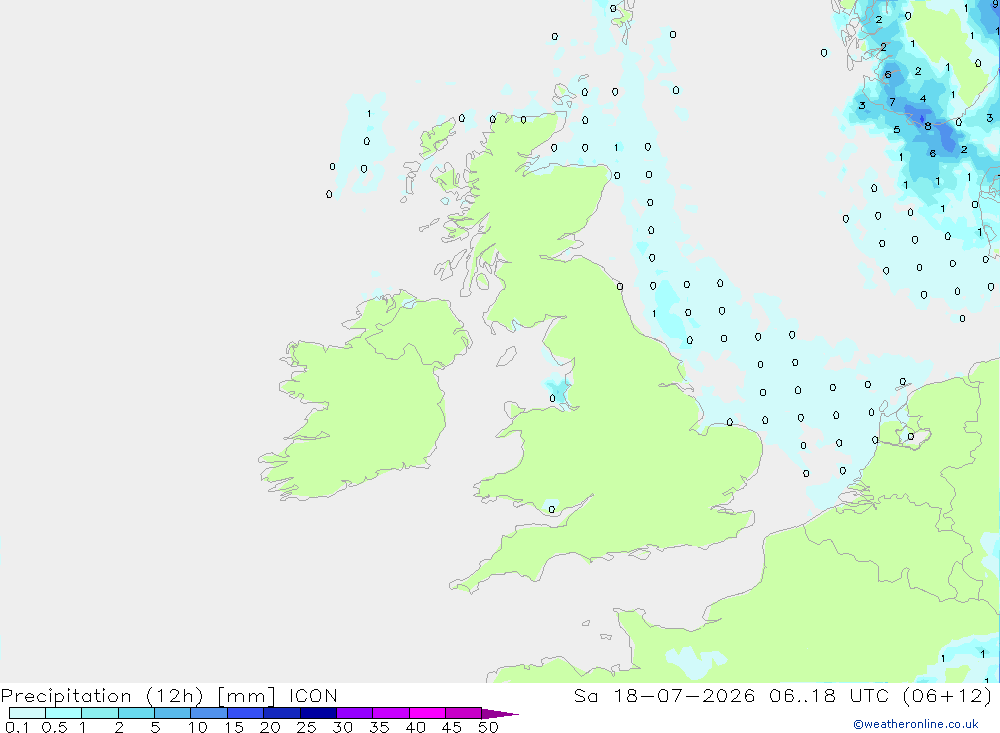Choose the 25–30 mm navy legend swatch

[318, 713]
